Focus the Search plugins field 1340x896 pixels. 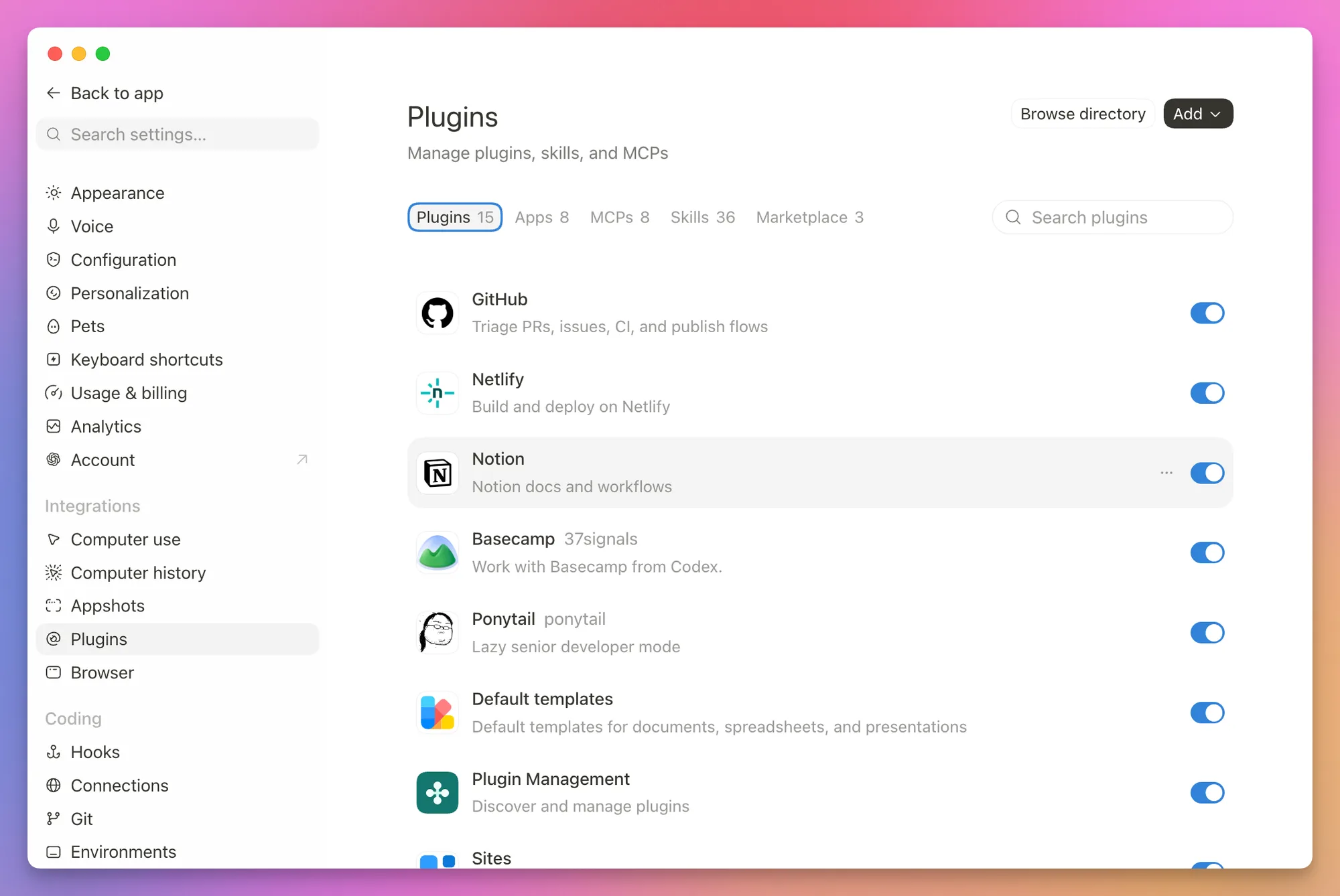pos(1112,217)
